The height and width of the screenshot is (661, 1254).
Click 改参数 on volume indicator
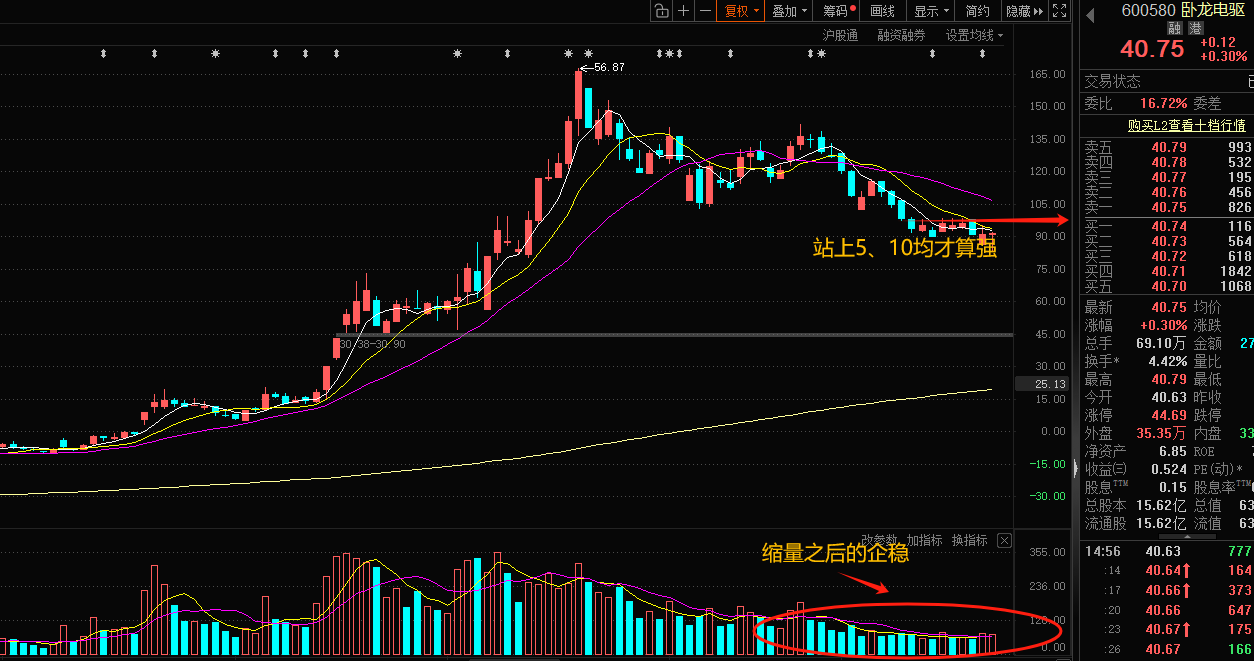pos(881,540)
